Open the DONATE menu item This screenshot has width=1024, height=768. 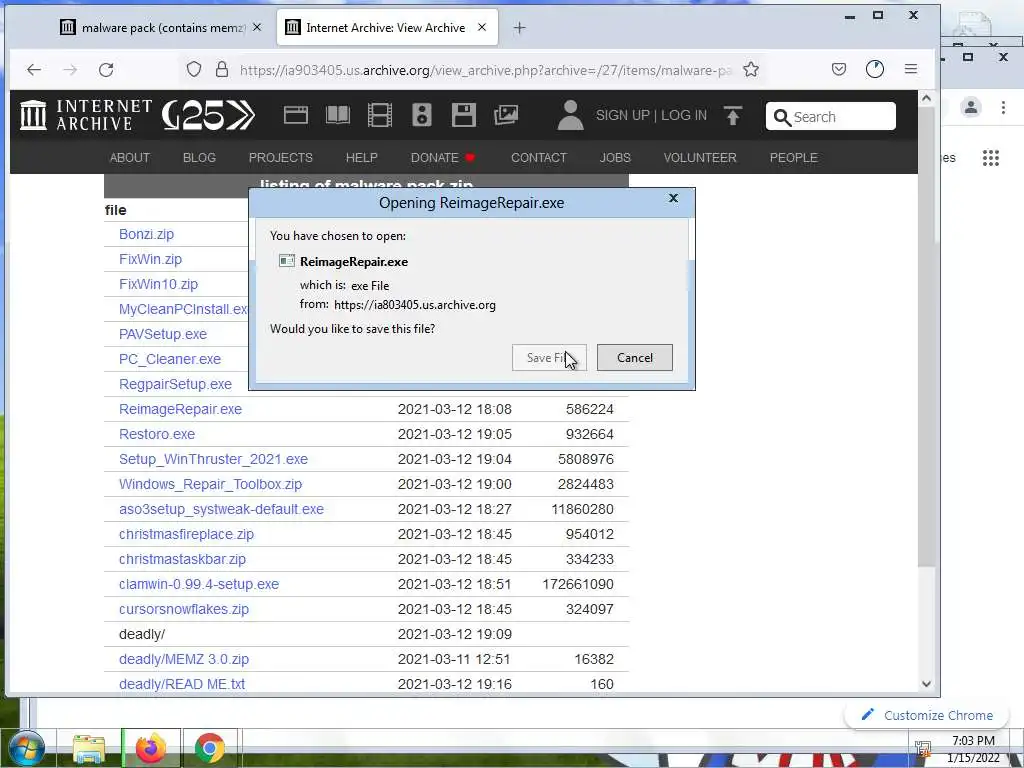pyautogui.click(x=442, y=157)
